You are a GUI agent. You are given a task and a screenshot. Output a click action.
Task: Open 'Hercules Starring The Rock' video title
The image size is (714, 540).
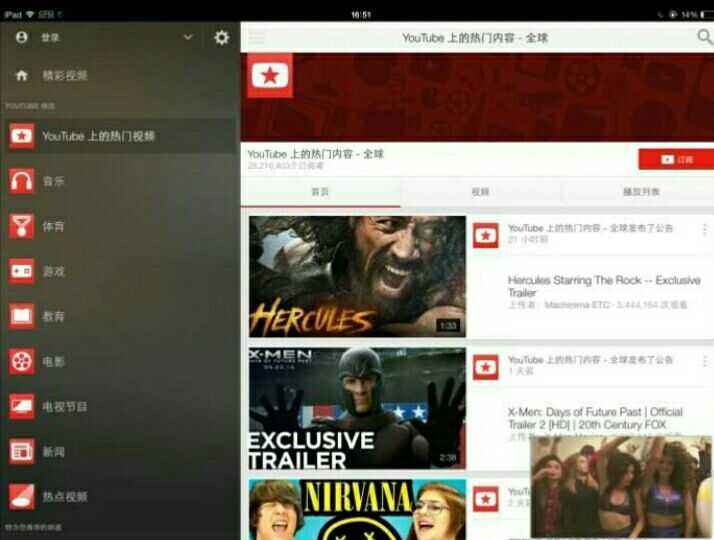click(x=604, y=286)
